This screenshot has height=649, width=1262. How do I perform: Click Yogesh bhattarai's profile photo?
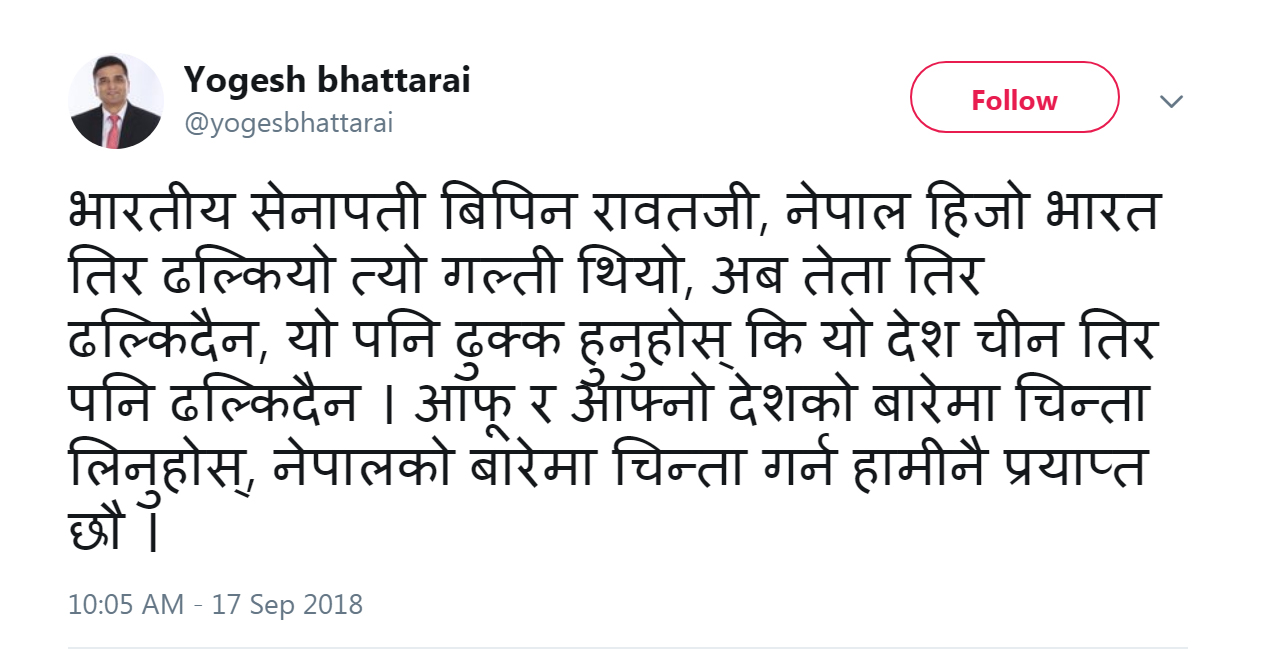click(115, 102)
